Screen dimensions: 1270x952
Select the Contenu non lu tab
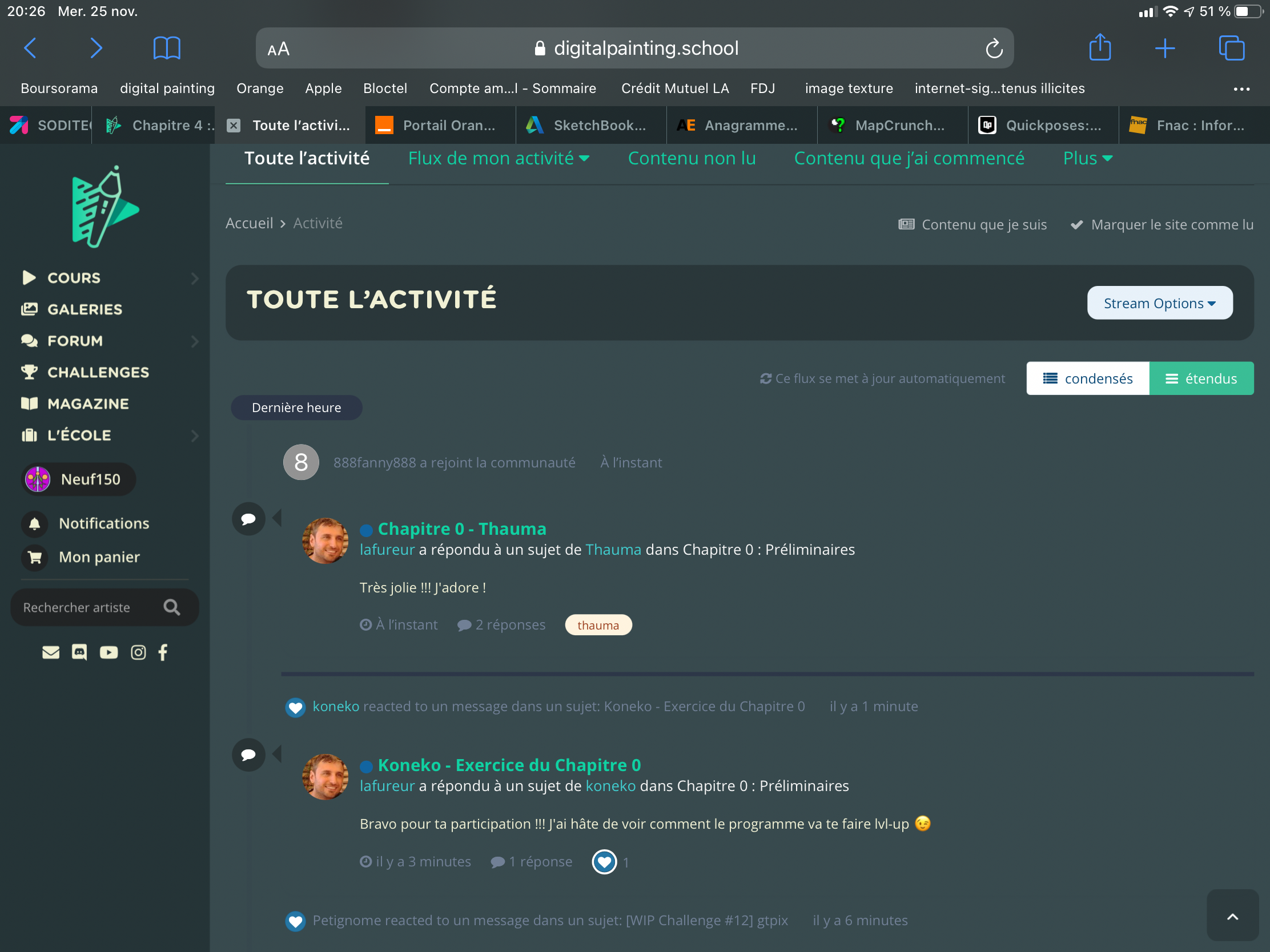tap(692, 158)
